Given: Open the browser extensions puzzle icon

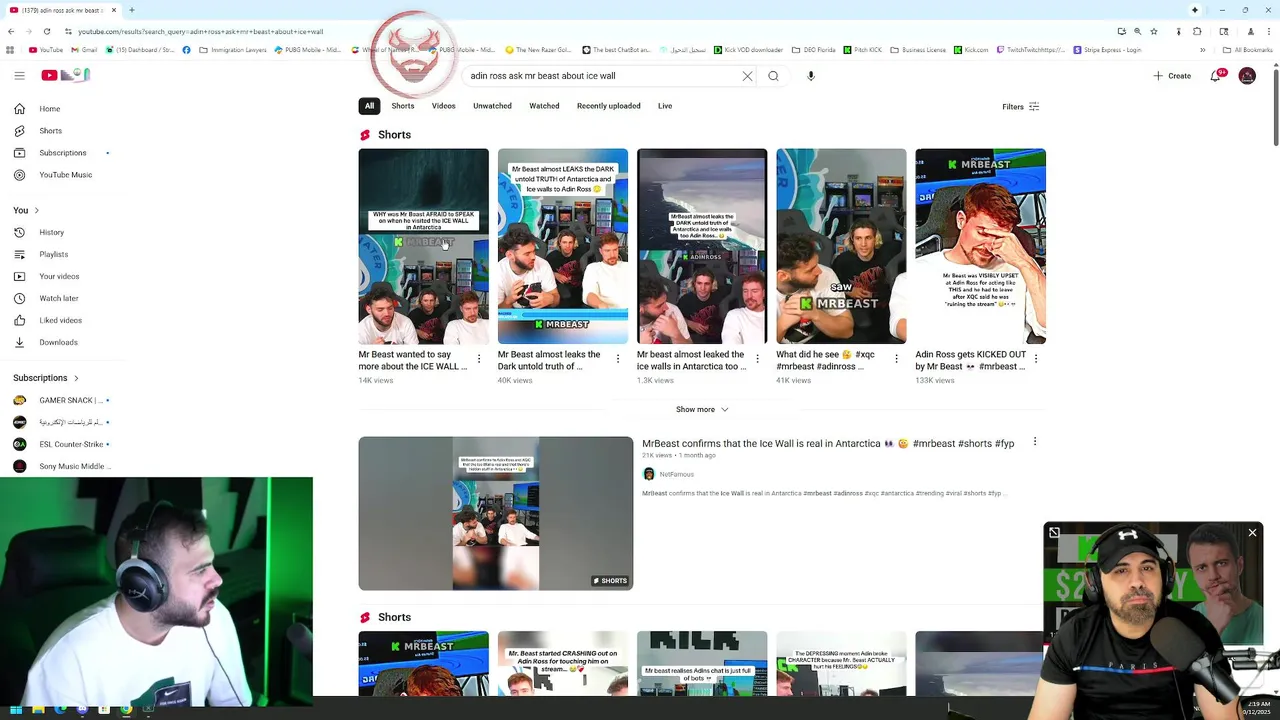Looking at the screenshot, I should (x=1195, y=31).
